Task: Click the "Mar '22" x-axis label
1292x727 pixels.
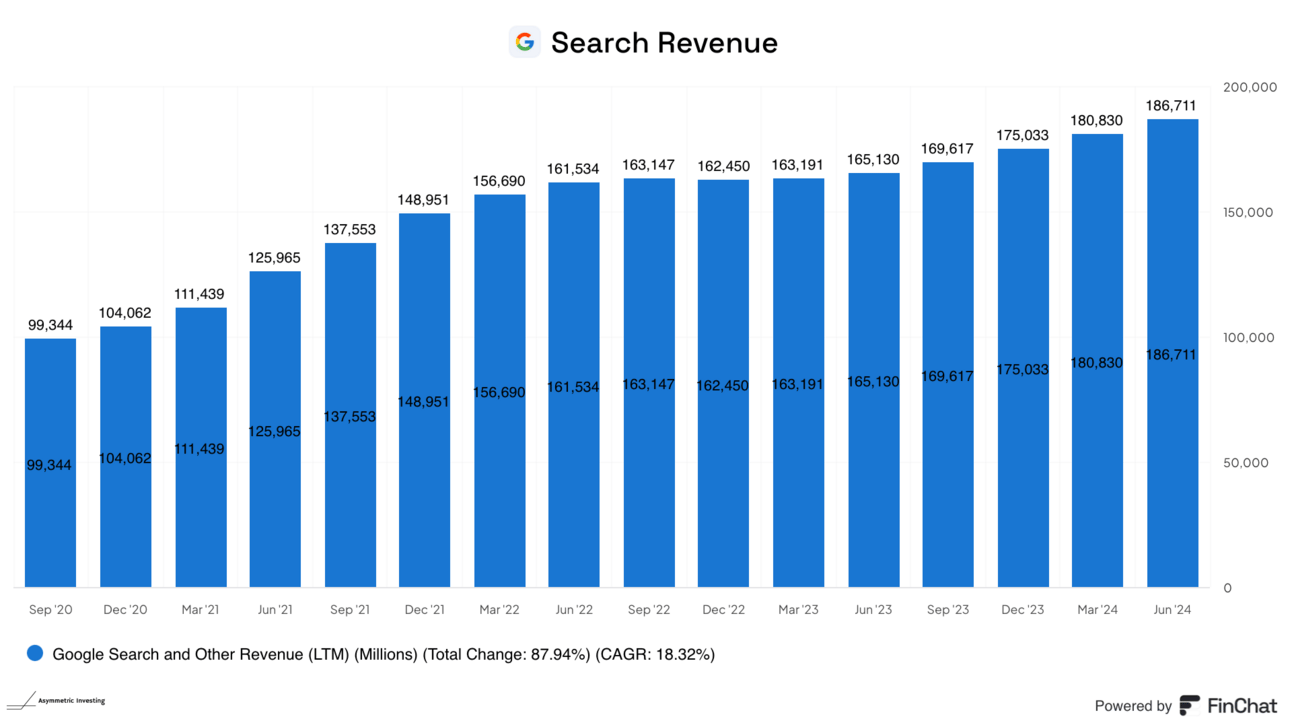Action: pos(499,609)
